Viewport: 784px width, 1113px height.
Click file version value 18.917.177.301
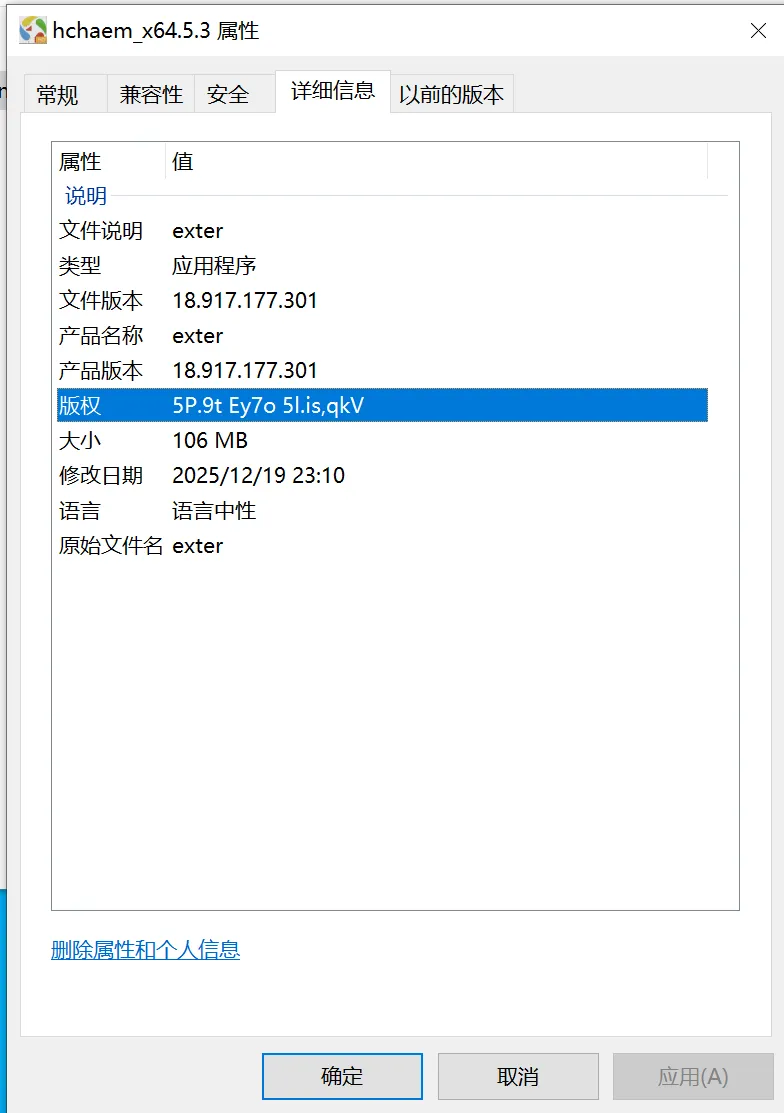pos(245,301)
